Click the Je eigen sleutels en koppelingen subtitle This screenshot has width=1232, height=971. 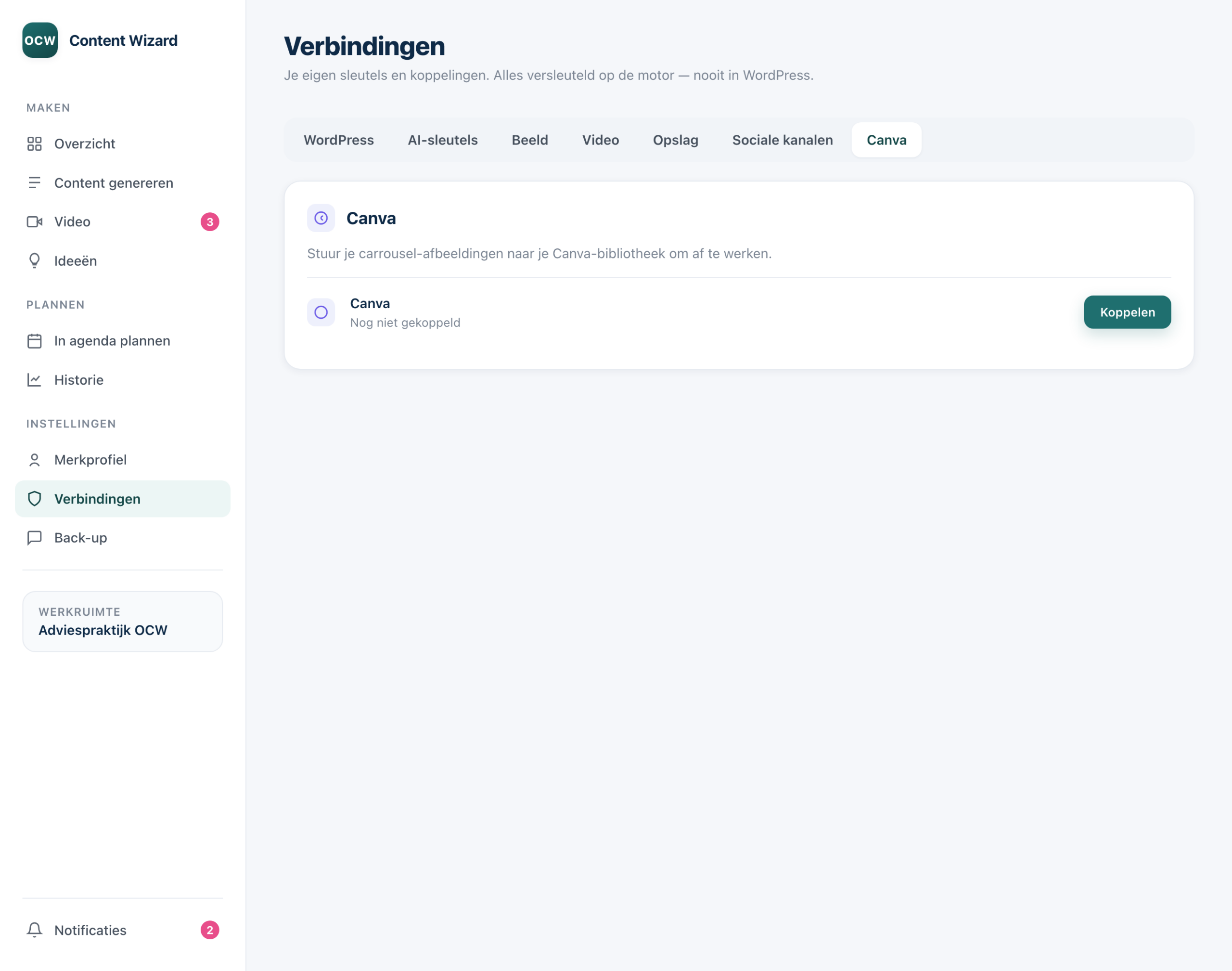549,75
